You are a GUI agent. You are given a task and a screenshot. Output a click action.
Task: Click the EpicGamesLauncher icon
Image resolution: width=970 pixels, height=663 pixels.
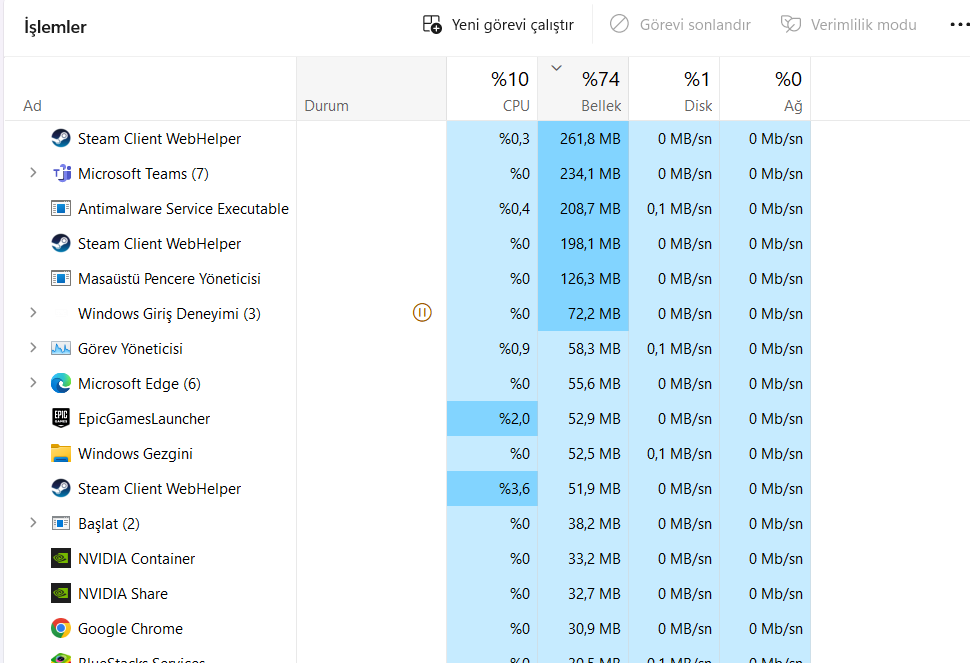[x=61, y=419]
